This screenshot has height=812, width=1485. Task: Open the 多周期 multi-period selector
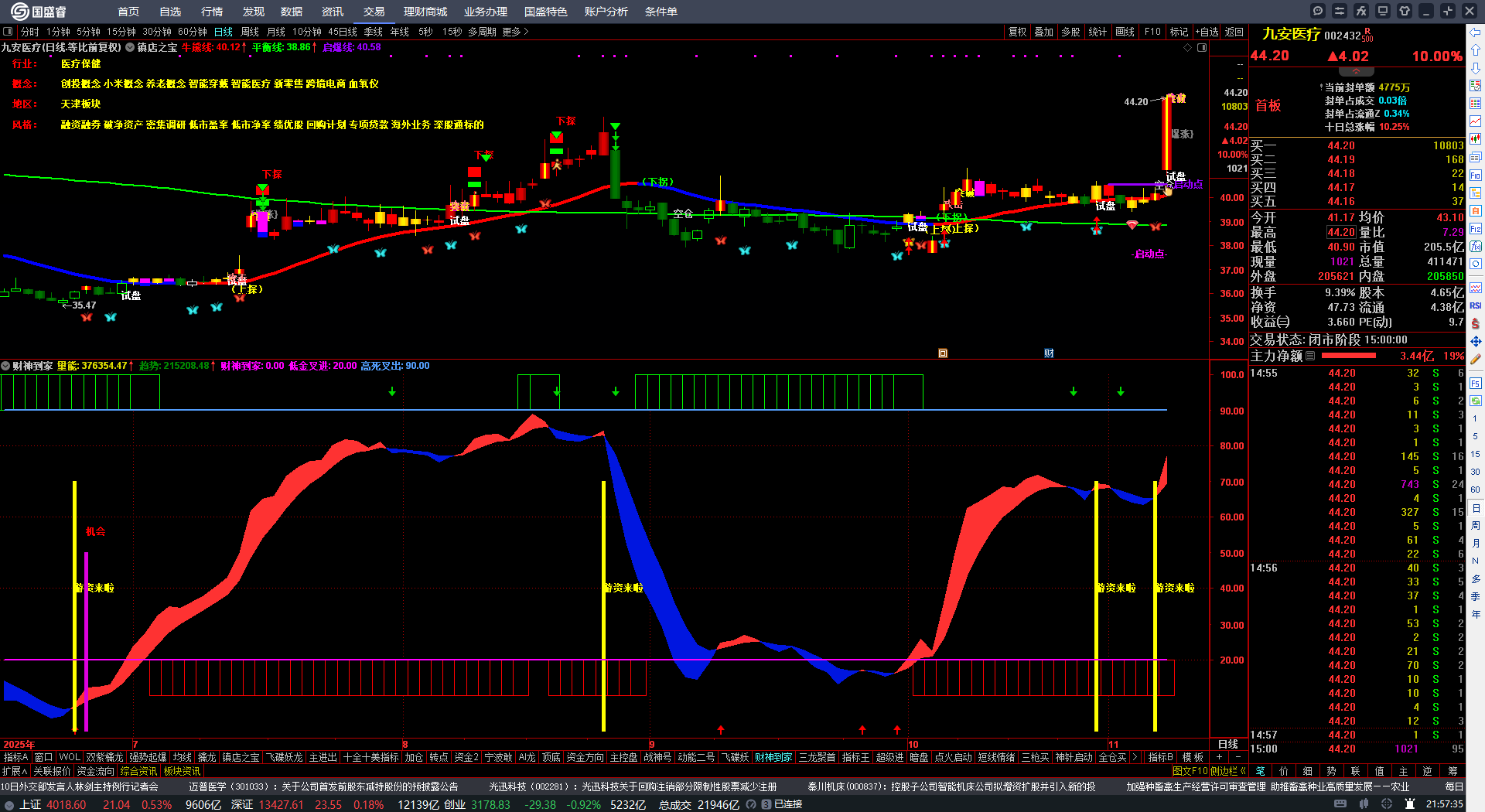pos(482,32)
